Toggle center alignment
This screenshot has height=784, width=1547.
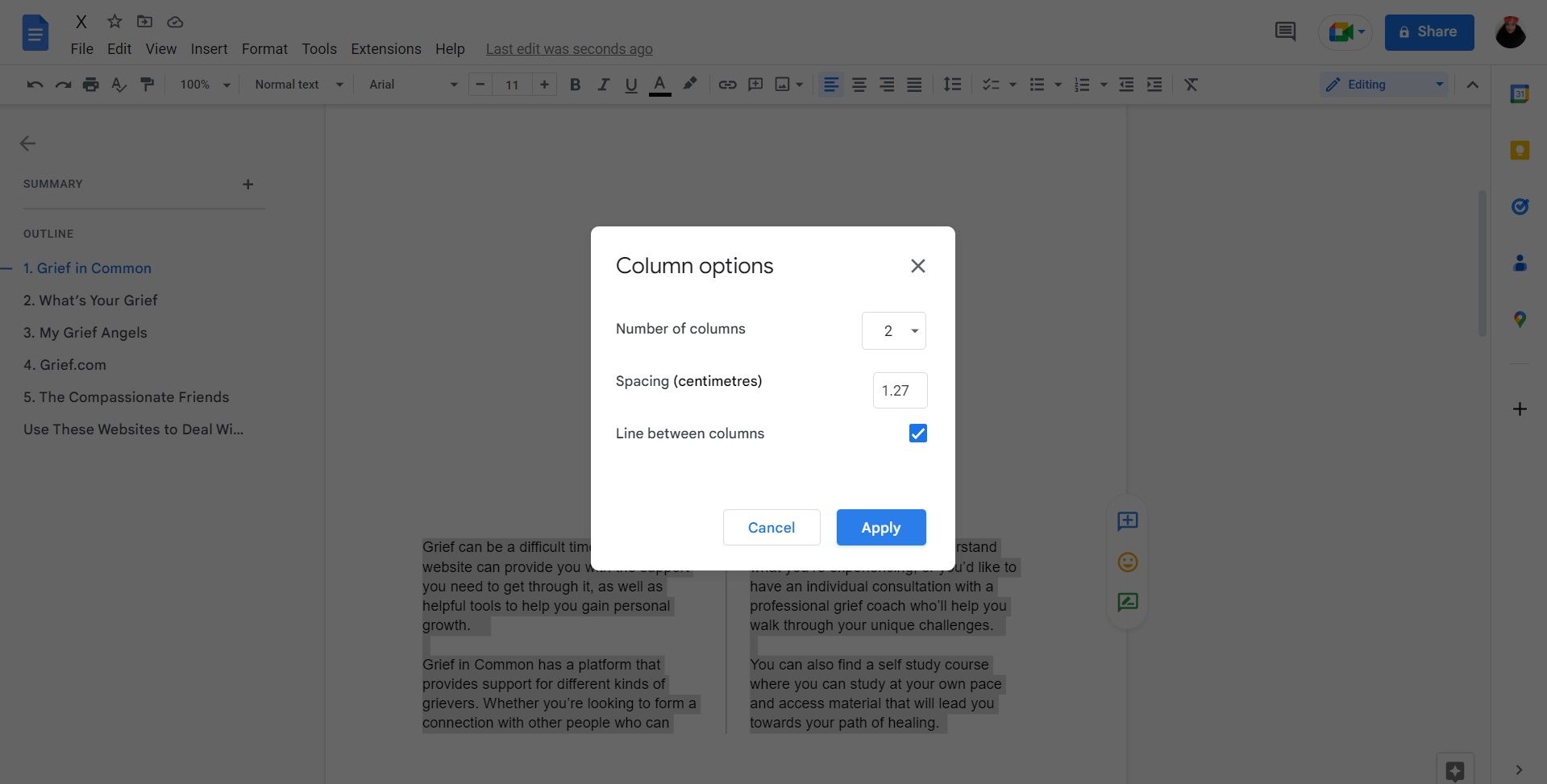pyautogui.click(x=859, y=84)
